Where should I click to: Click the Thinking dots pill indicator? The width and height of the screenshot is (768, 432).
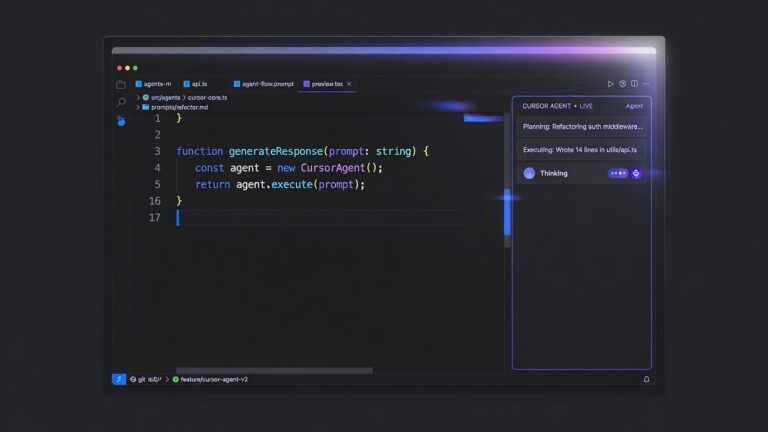pos(618,173)
